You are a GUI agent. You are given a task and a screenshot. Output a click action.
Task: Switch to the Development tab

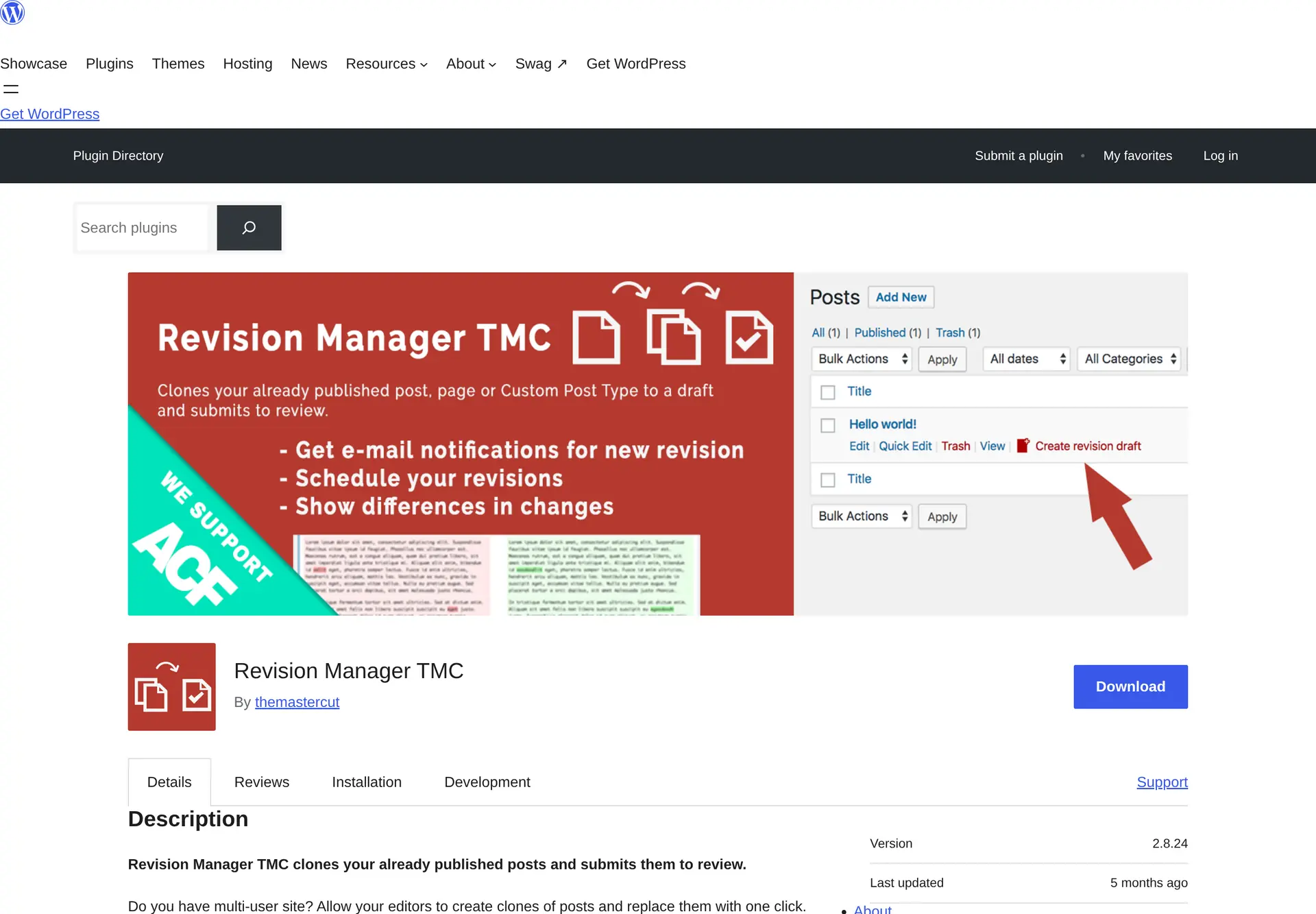(487, 782)
